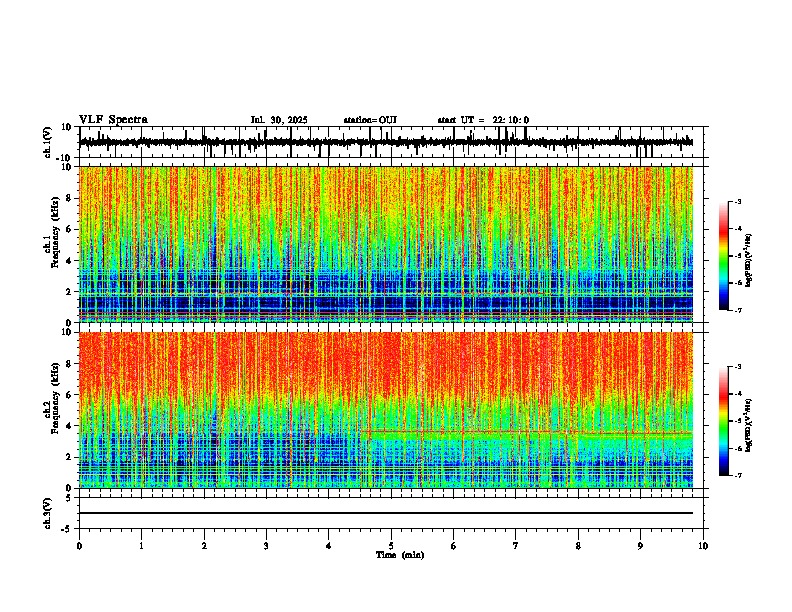This screenshot has height=612, width=792.
Task: Click the "station=OUI" label
Action: tap(370, 120)
